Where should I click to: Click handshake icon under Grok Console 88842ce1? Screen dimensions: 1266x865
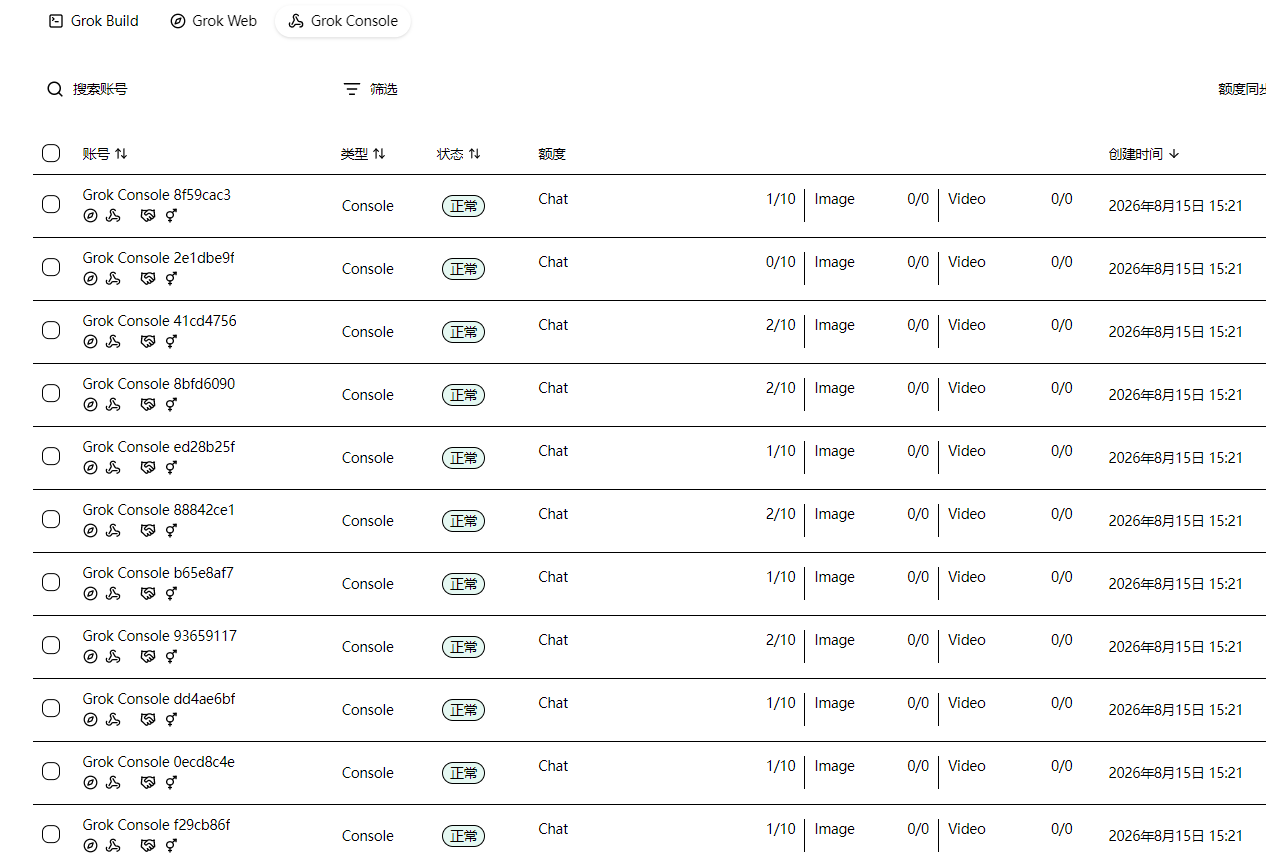pyautogui.click(x=148, y=531)
